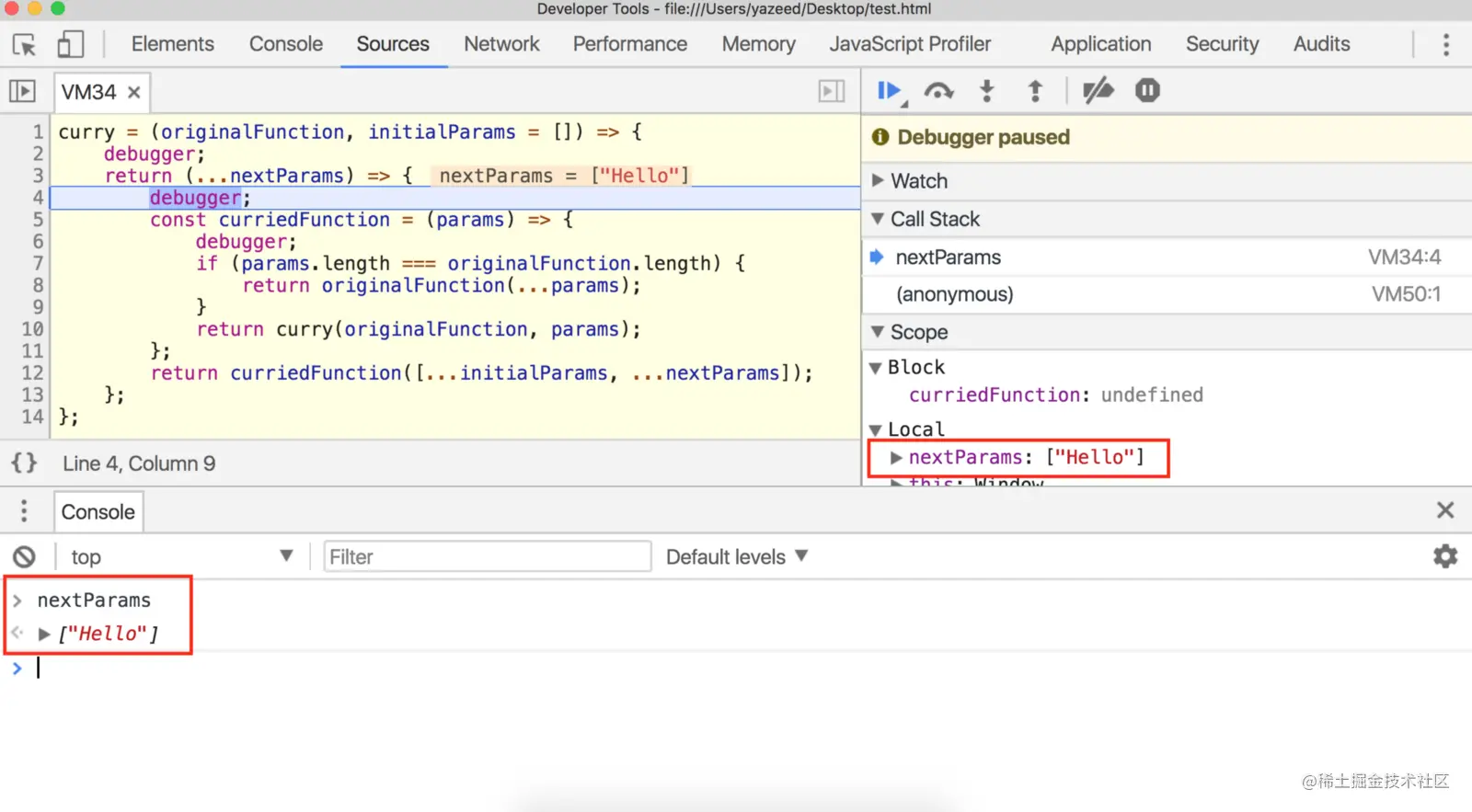Resume script execution in debugger
The width and height of the screenshot is (1472, 812).
888,91
